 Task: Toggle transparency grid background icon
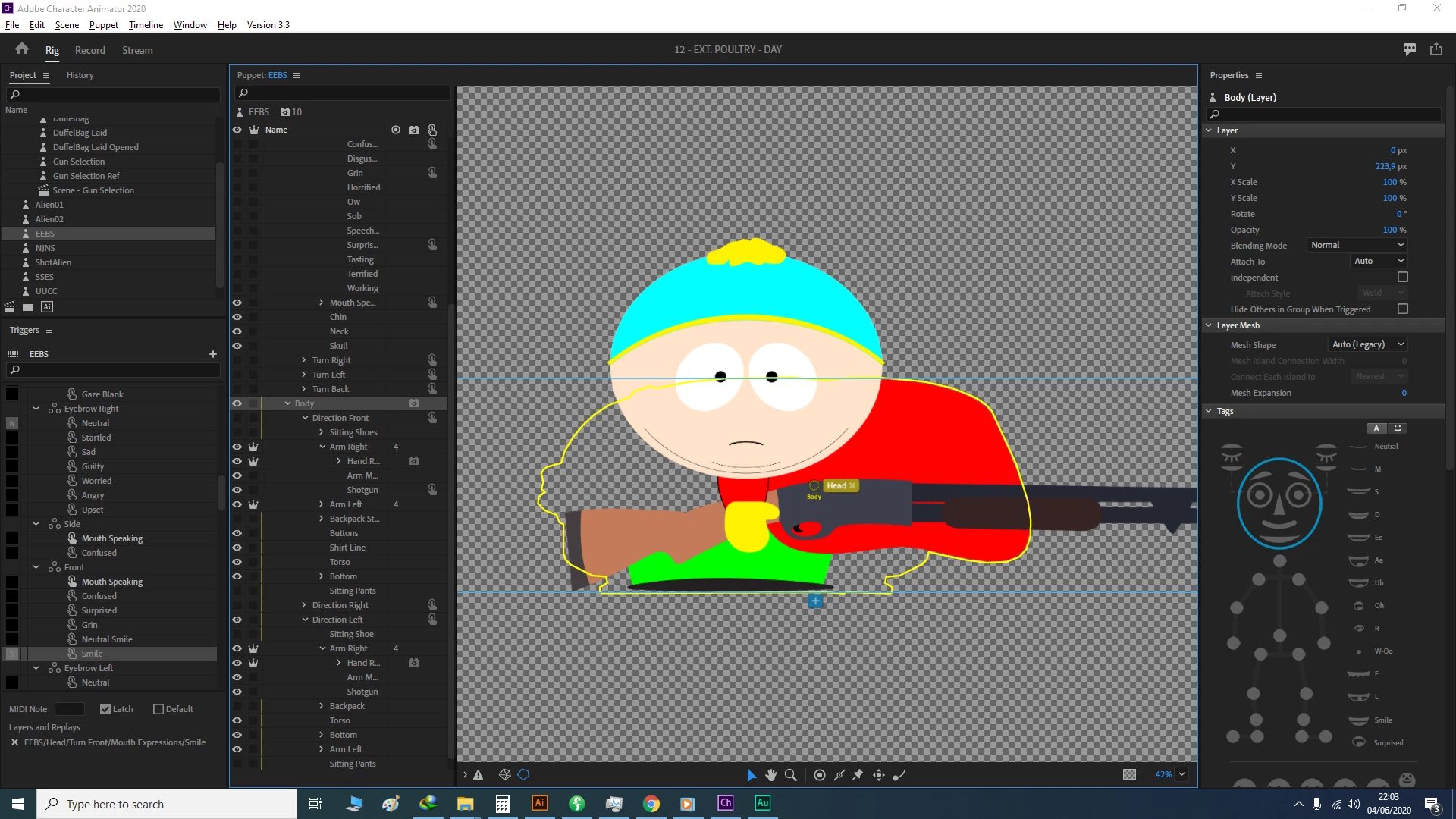[x=1129, y=774]
